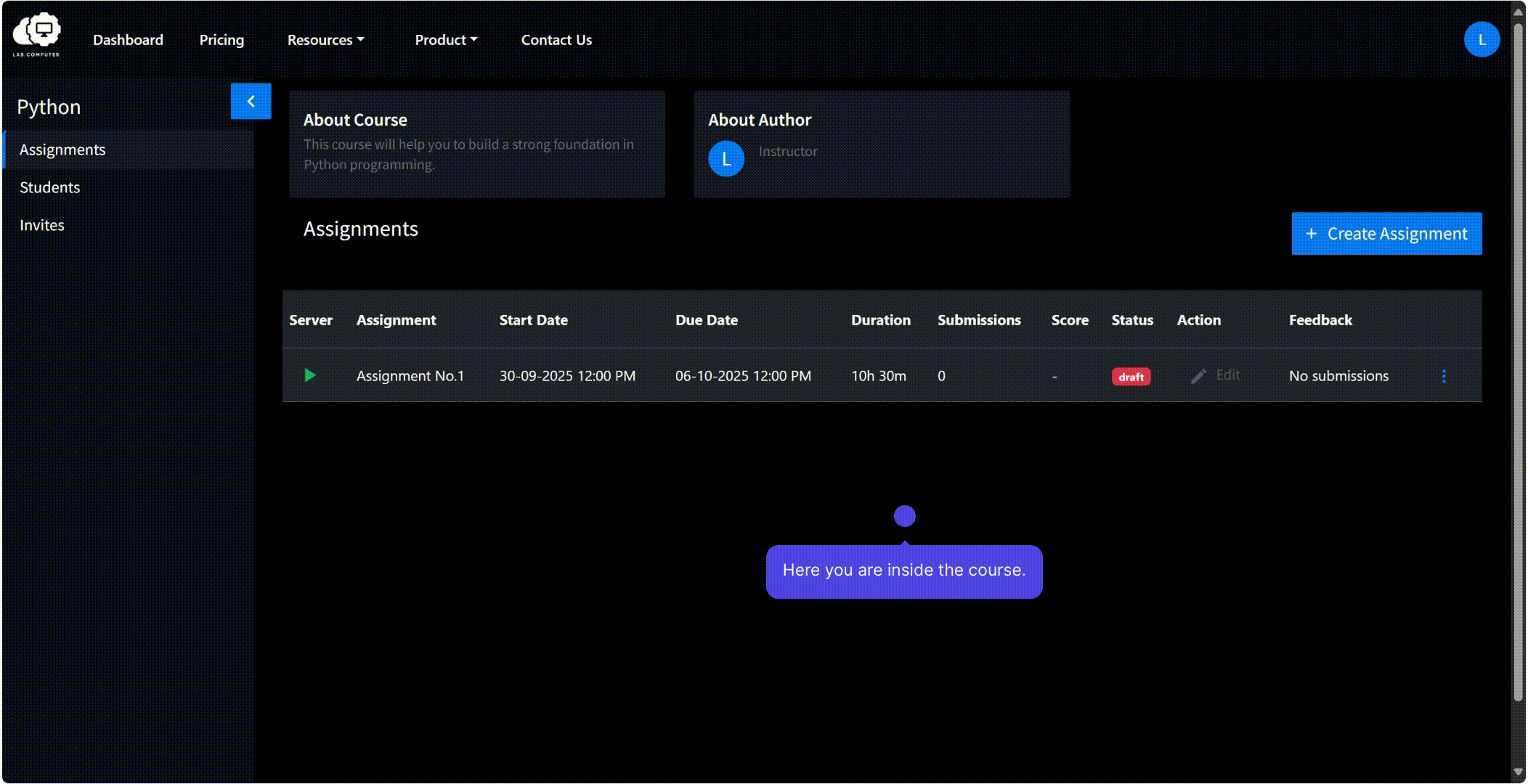1528x784 pixels.
Task: Open Contact Us
Action: [556, 40]
